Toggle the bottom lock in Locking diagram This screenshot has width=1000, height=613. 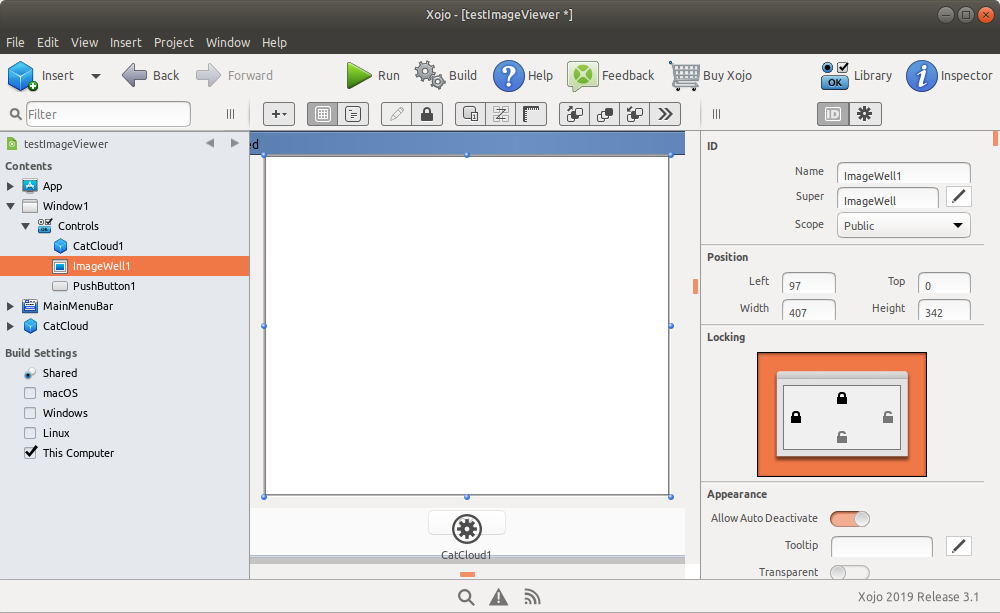pyautogui.click(x=842, y=437)
